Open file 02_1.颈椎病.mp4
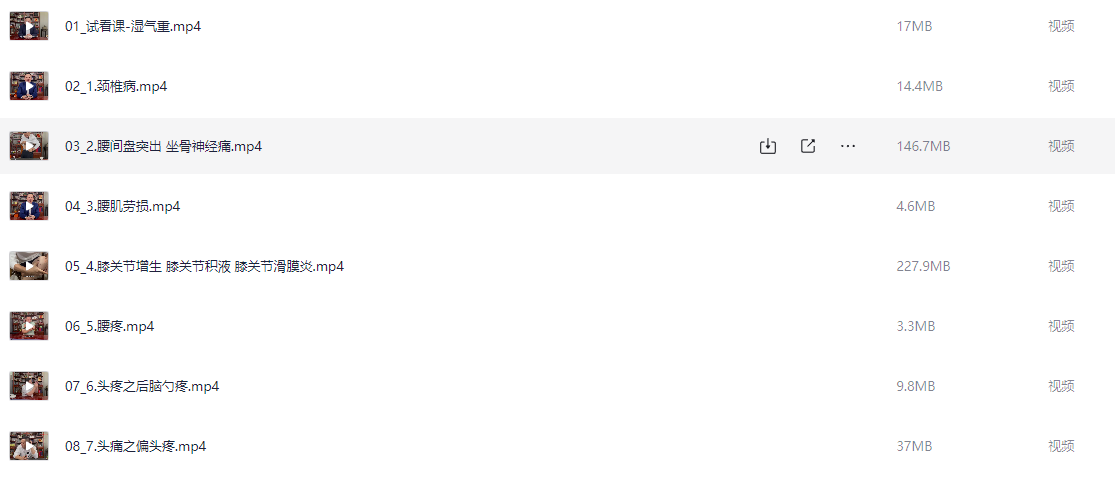The width and height of the screenshot is (1115, 478). click(116, 86)
